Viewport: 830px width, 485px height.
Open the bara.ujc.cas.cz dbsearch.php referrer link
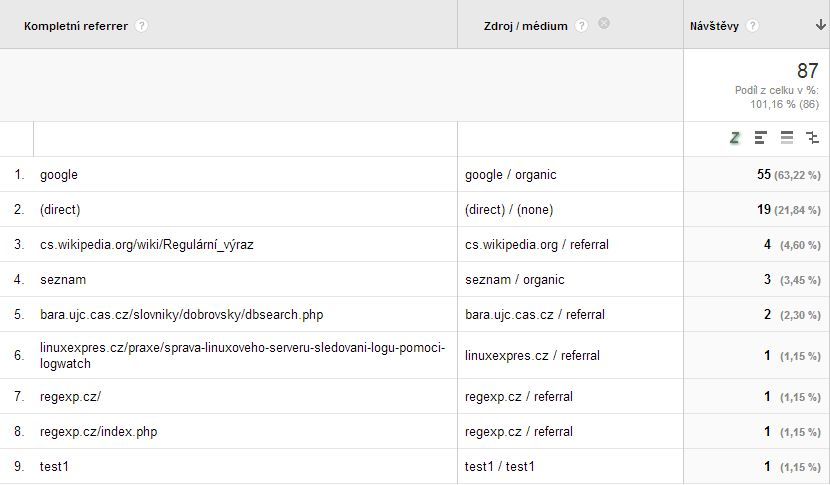point(181,315)
